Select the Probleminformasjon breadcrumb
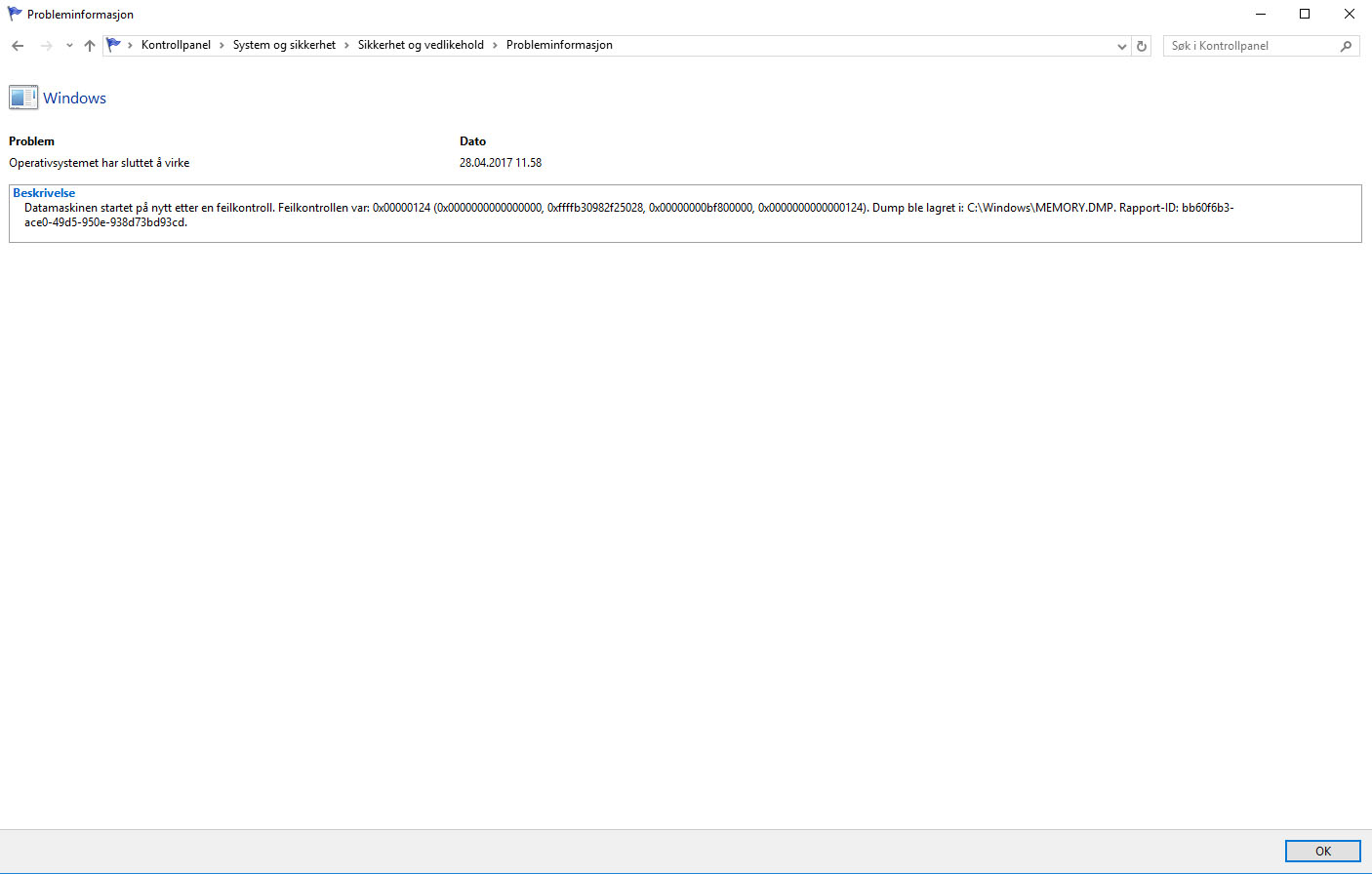This screenshot has width=1372, height=874. pos(559,45)
